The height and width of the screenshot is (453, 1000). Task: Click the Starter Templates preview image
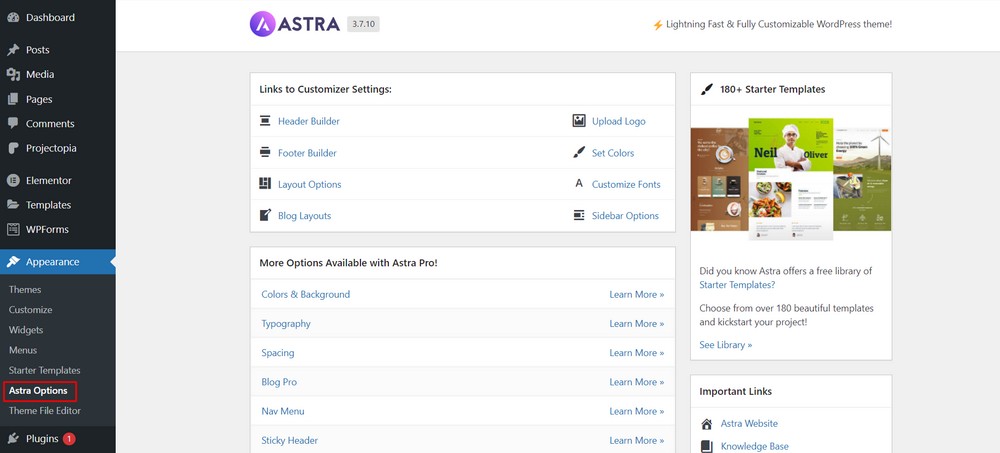791,179
